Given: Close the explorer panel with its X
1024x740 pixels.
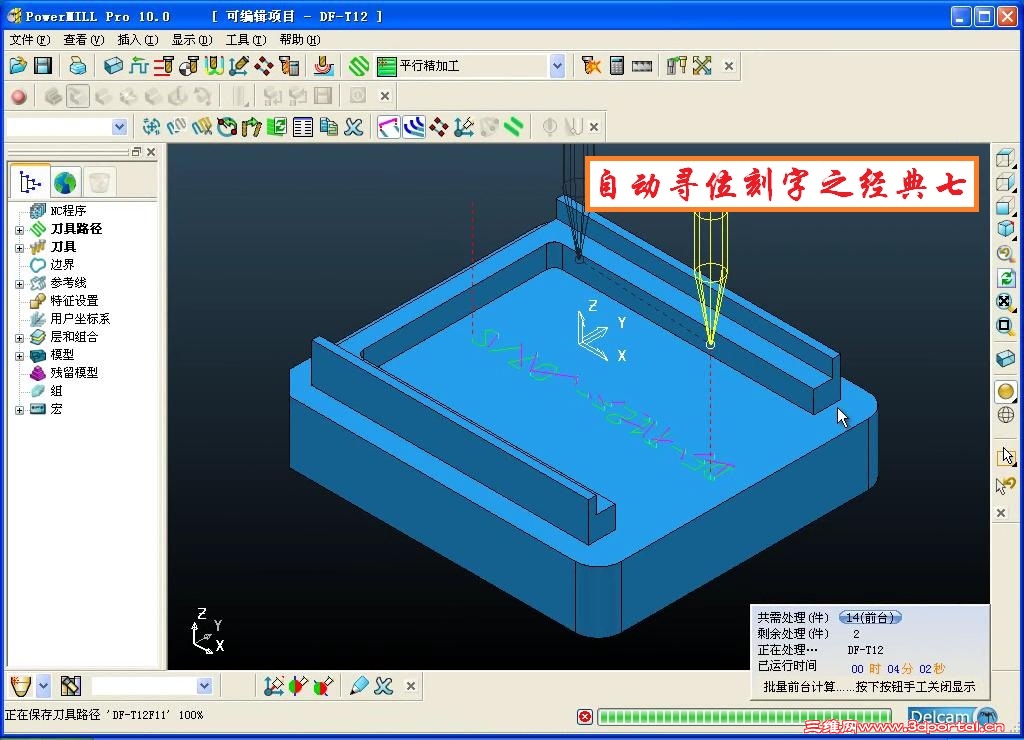Looking at the screenshot, I should (x=152, y=152).
